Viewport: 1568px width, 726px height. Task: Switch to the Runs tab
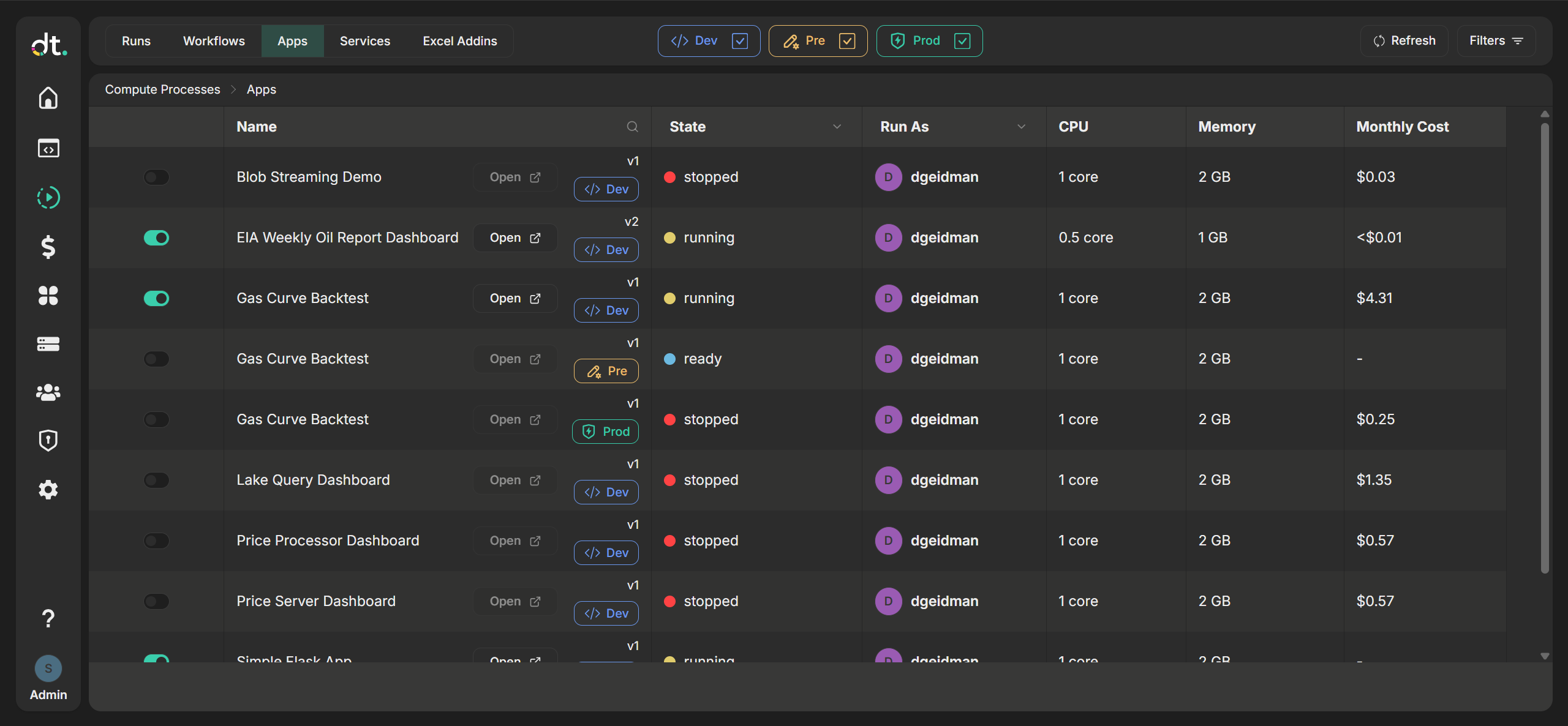[136, 41]
